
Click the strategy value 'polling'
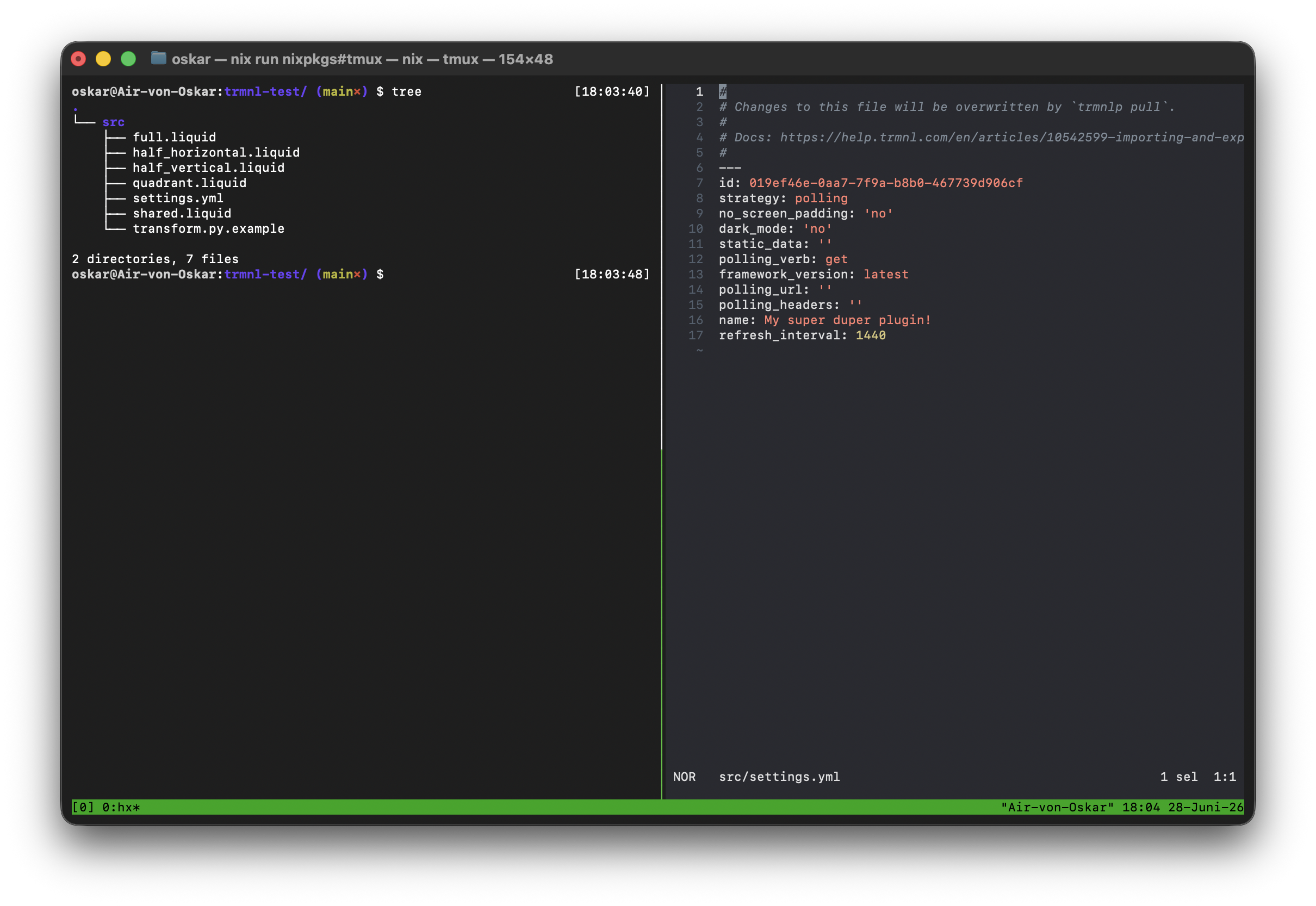tap(821, 198)
